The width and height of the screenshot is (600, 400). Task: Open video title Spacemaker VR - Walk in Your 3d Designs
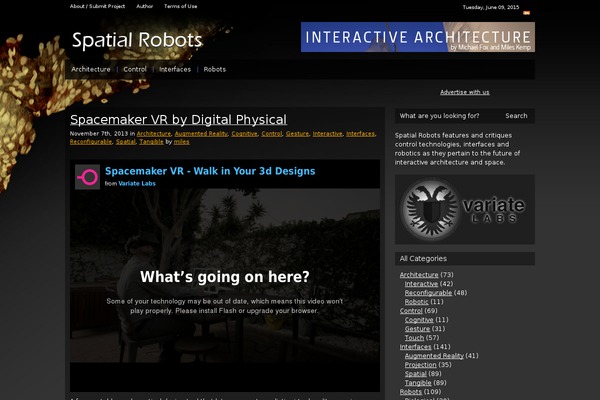[210, 171]
